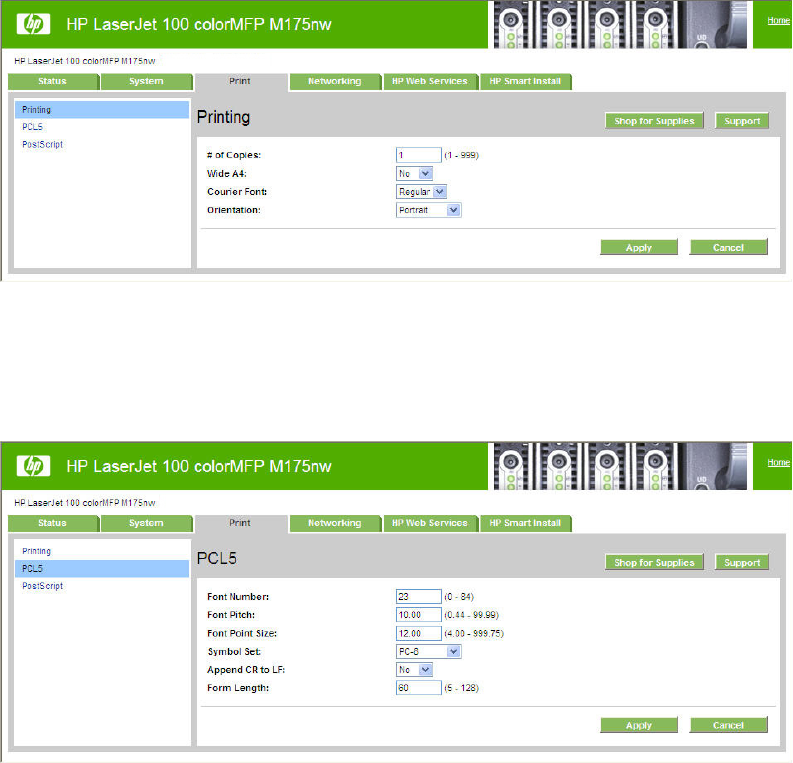
Task: Open HP Smart Install tab on the upper Printing page
Action: pos(525,81)
